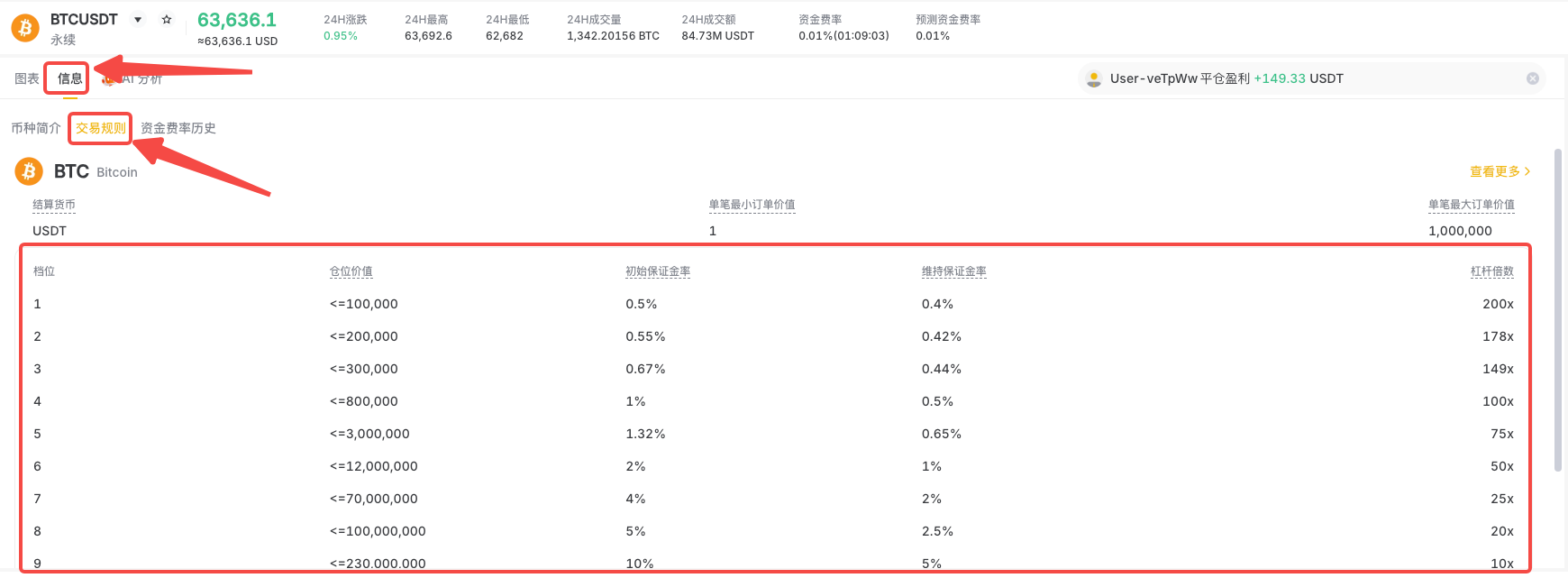This screenshot has width=1568, height=578.
Task: Click the orange BTC coin icon near Bitcoin
Action: 29,171
